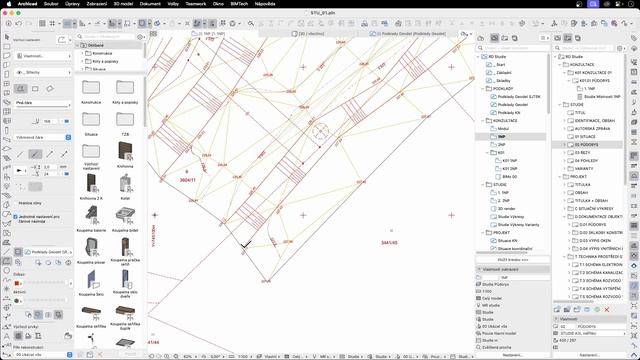Select the Kotel library object
640x360 pixels.
click(125, 184)
